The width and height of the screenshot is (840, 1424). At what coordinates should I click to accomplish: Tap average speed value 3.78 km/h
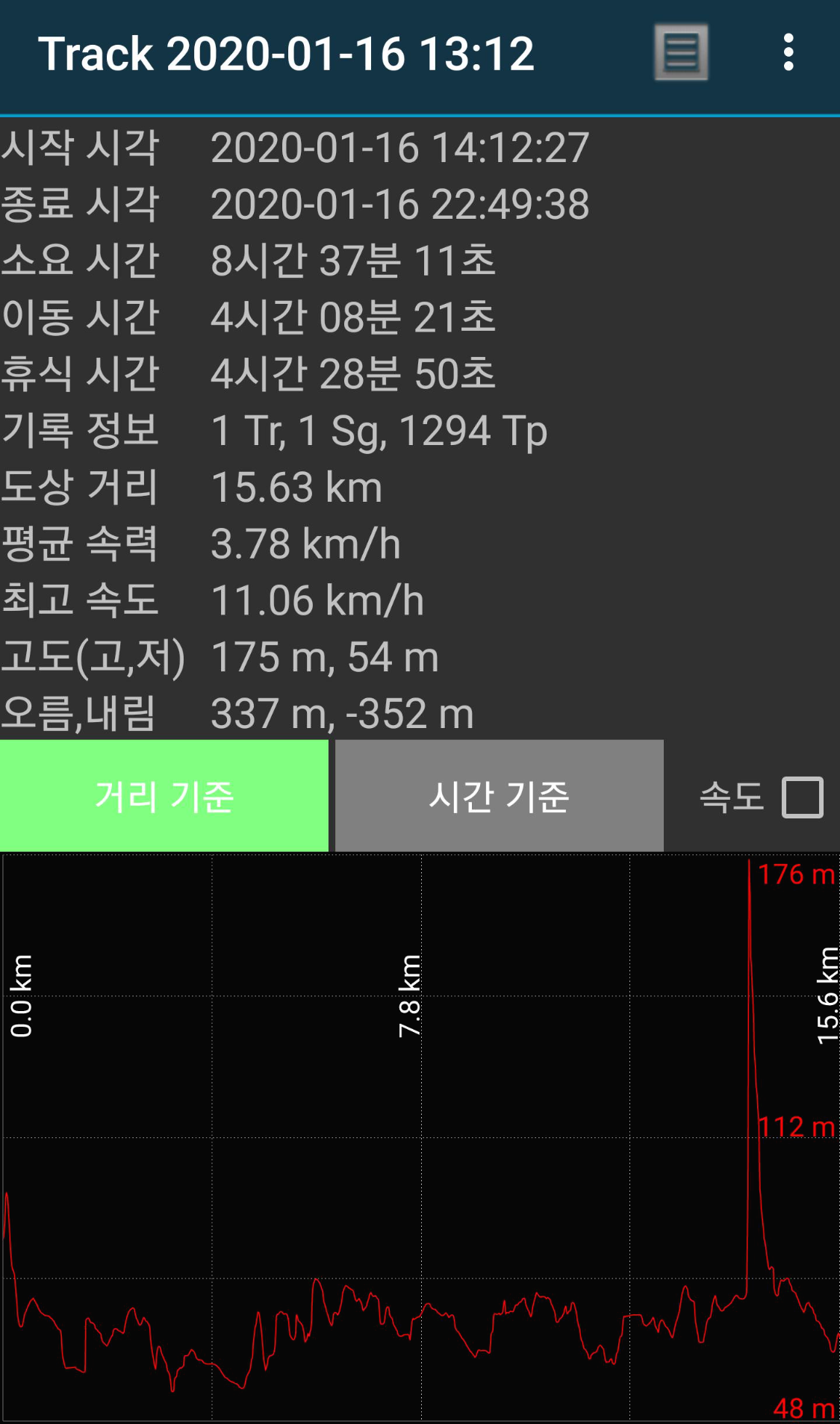[306, 544]
